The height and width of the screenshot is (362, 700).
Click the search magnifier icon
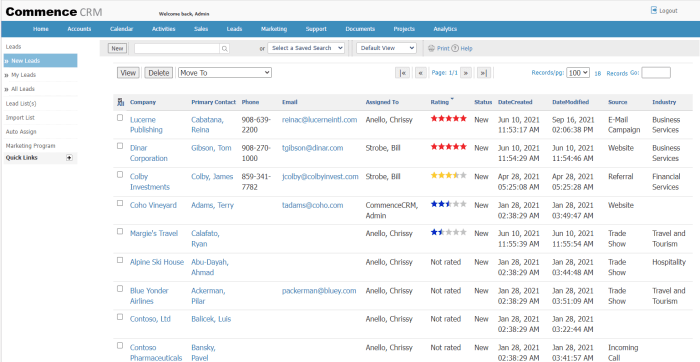(x=225, y=48)
